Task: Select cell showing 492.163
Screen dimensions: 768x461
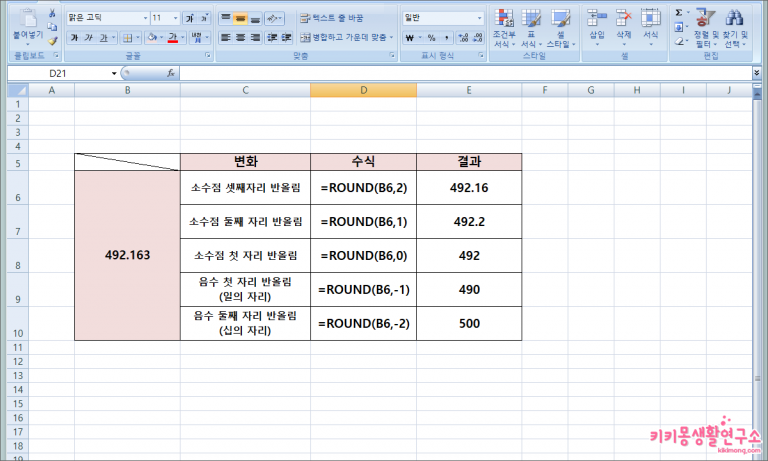Action: click(127, 255)
